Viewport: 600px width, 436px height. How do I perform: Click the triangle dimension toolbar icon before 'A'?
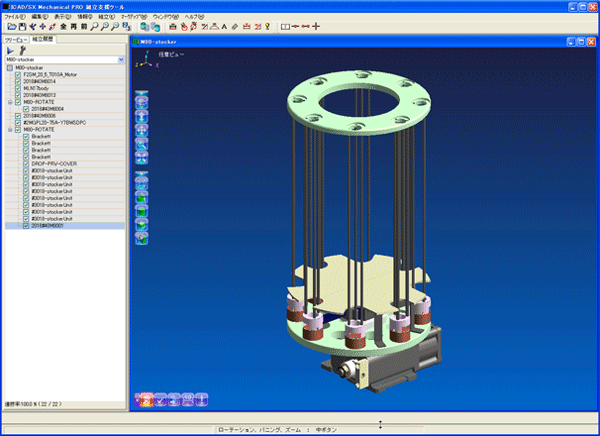215,26
